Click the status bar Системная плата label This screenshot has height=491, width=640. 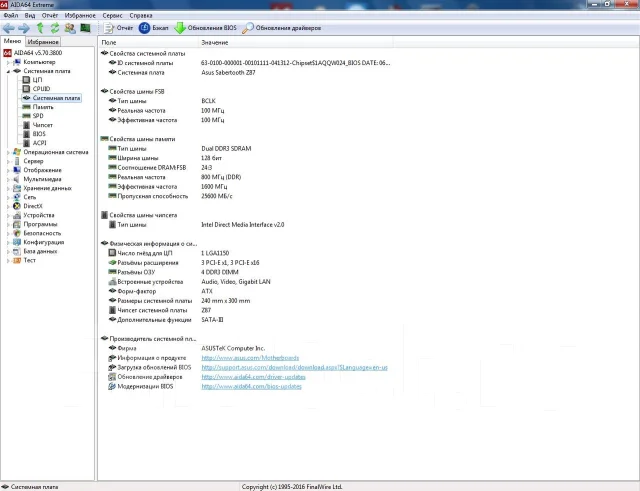pyautogui.click(x=34, y=487)
